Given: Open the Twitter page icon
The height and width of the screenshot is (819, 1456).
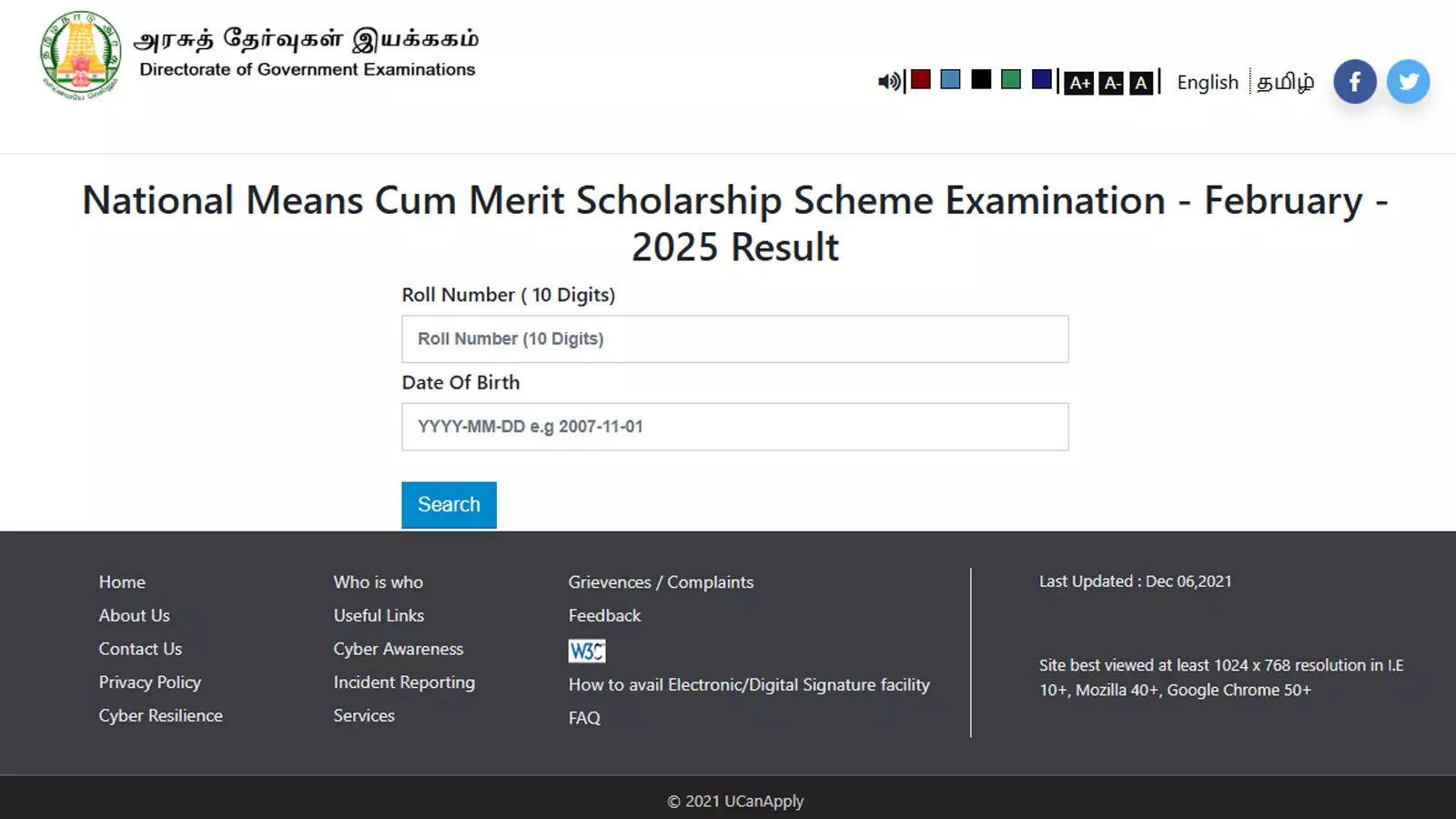Looking at the screenshot, I should [x=1408, y=82].
